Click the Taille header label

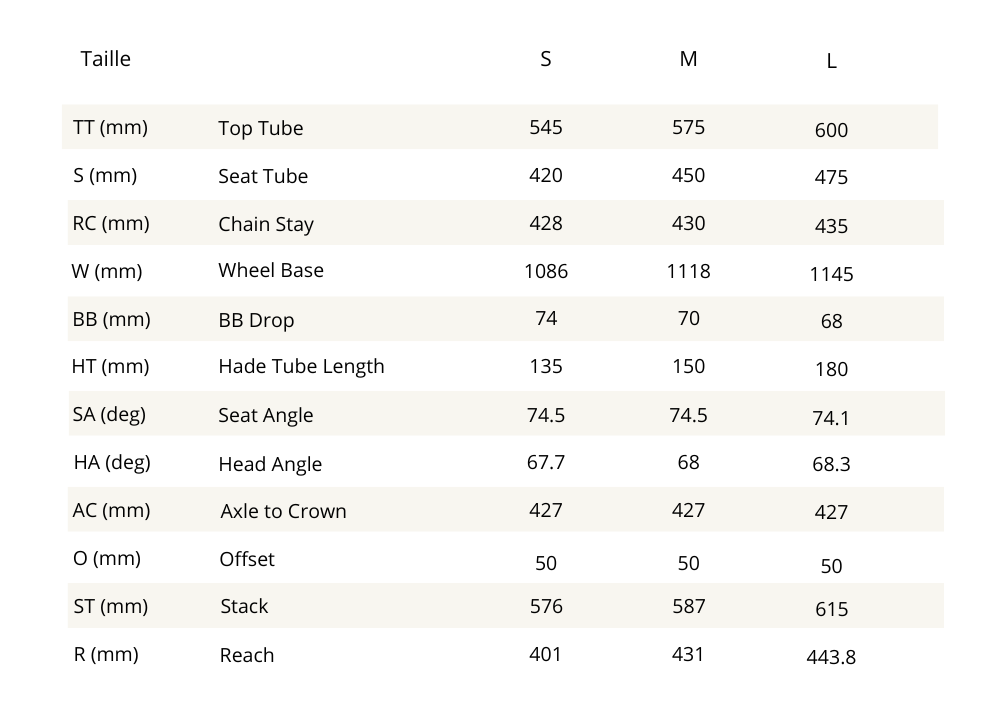tap(105, 59)
